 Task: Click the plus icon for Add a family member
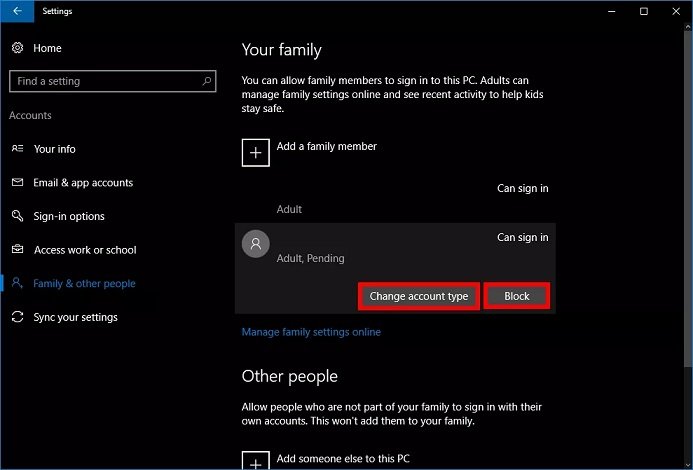(x=255, y=152)
